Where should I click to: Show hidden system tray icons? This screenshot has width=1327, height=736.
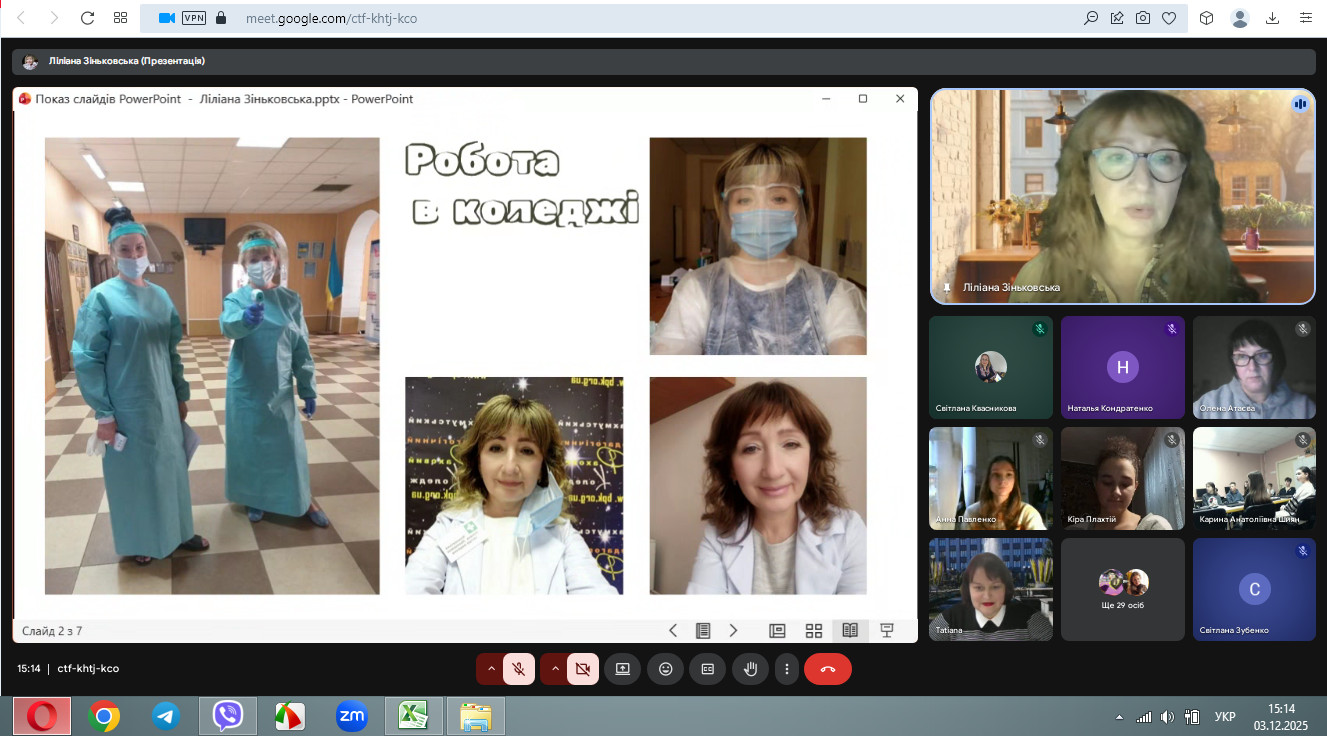(1119, 717)
